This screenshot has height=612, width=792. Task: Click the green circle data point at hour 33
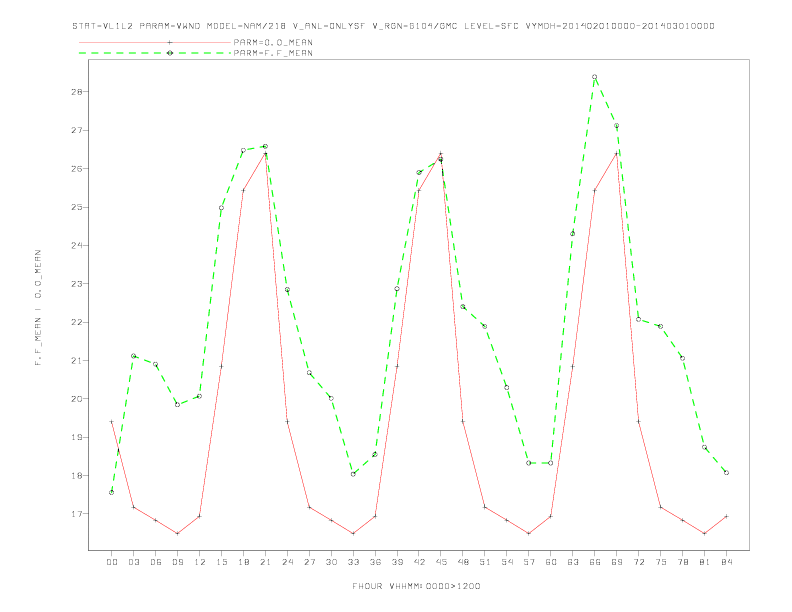(353, 474)
